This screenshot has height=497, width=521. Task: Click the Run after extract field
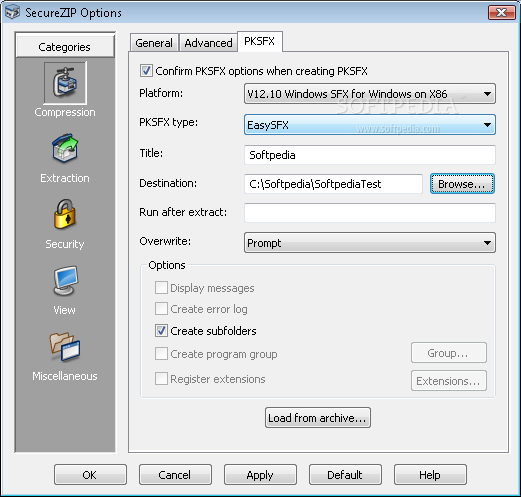370,213
